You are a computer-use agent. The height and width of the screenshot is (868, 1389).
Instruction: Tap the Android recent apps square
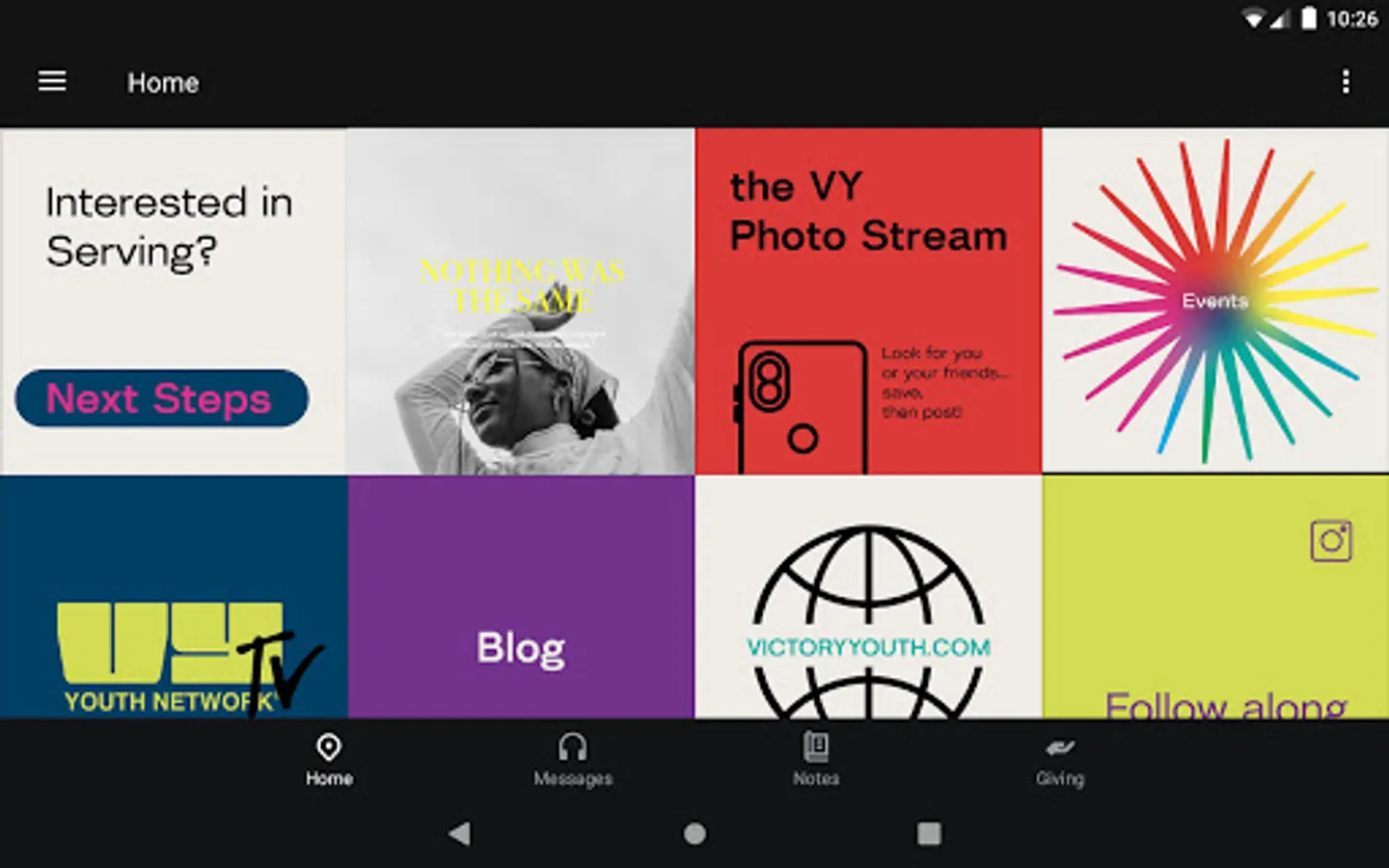click(x=929, y=833)
